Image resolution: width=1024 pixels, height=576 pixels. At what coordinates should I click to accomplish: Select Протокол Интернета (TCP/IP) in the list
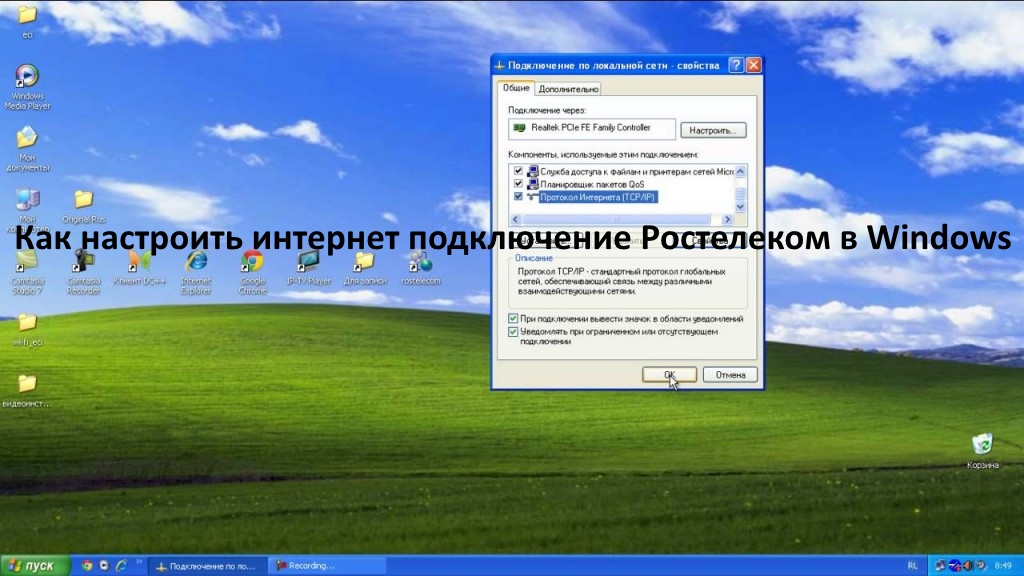[x=600, y=196]
